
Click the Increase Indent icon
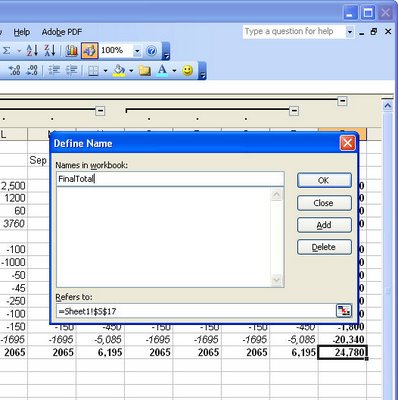72,70
